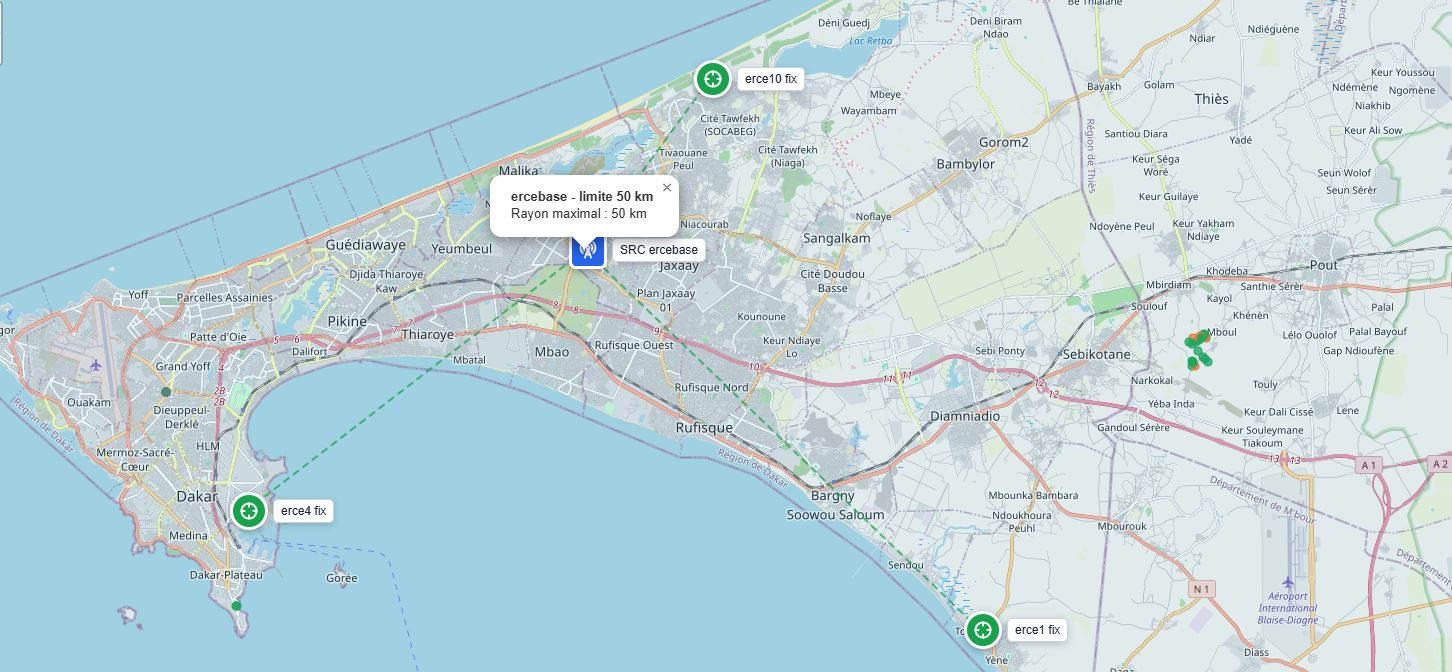Click the "Thiaroye" map label
The image size is (1452, 672).
click(x=428, y=335)
